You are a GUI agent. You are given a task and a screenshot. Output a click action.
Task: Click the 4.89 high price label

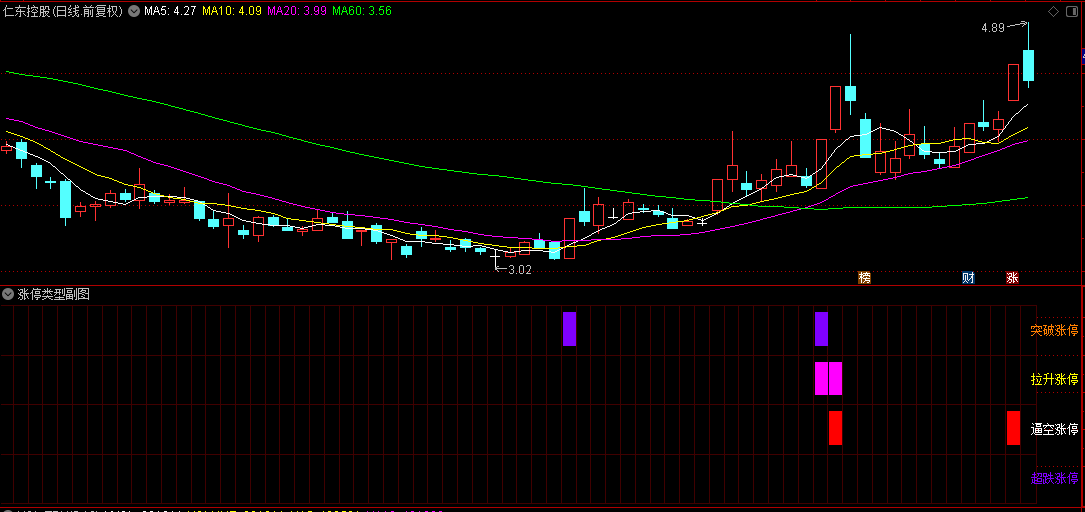tap(993, 28)
